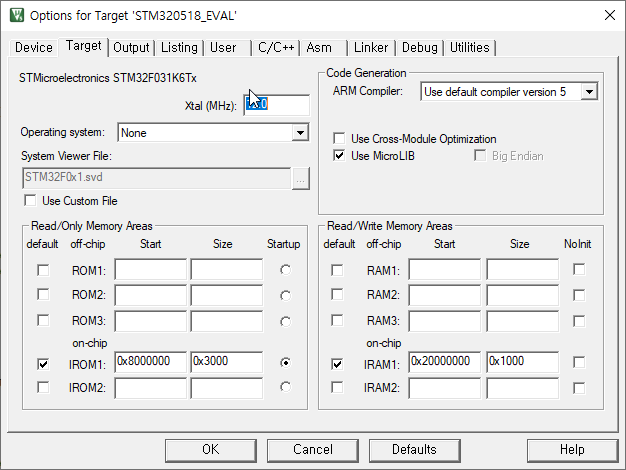Uncheck IRAM1 default checkbox

point(337,364)
